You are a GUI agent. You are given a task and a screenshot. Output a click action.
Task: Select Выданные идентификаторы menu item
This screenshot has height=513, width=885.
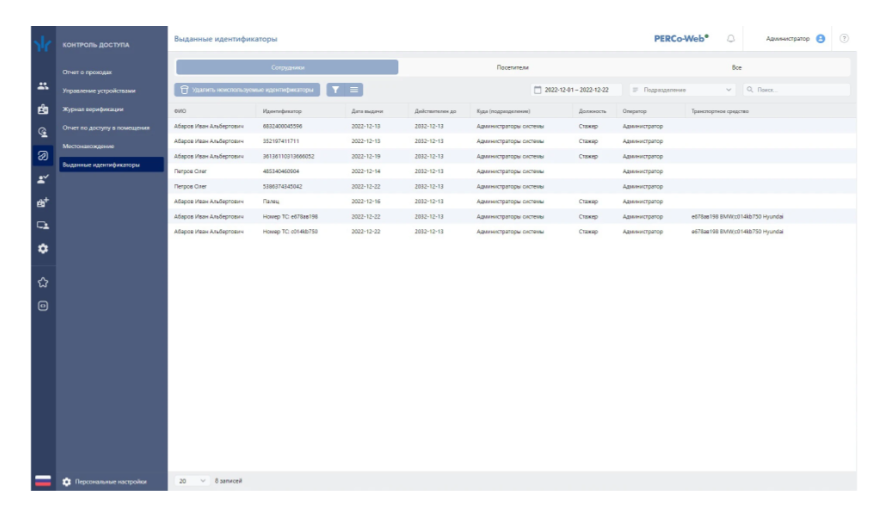point(111,165)
